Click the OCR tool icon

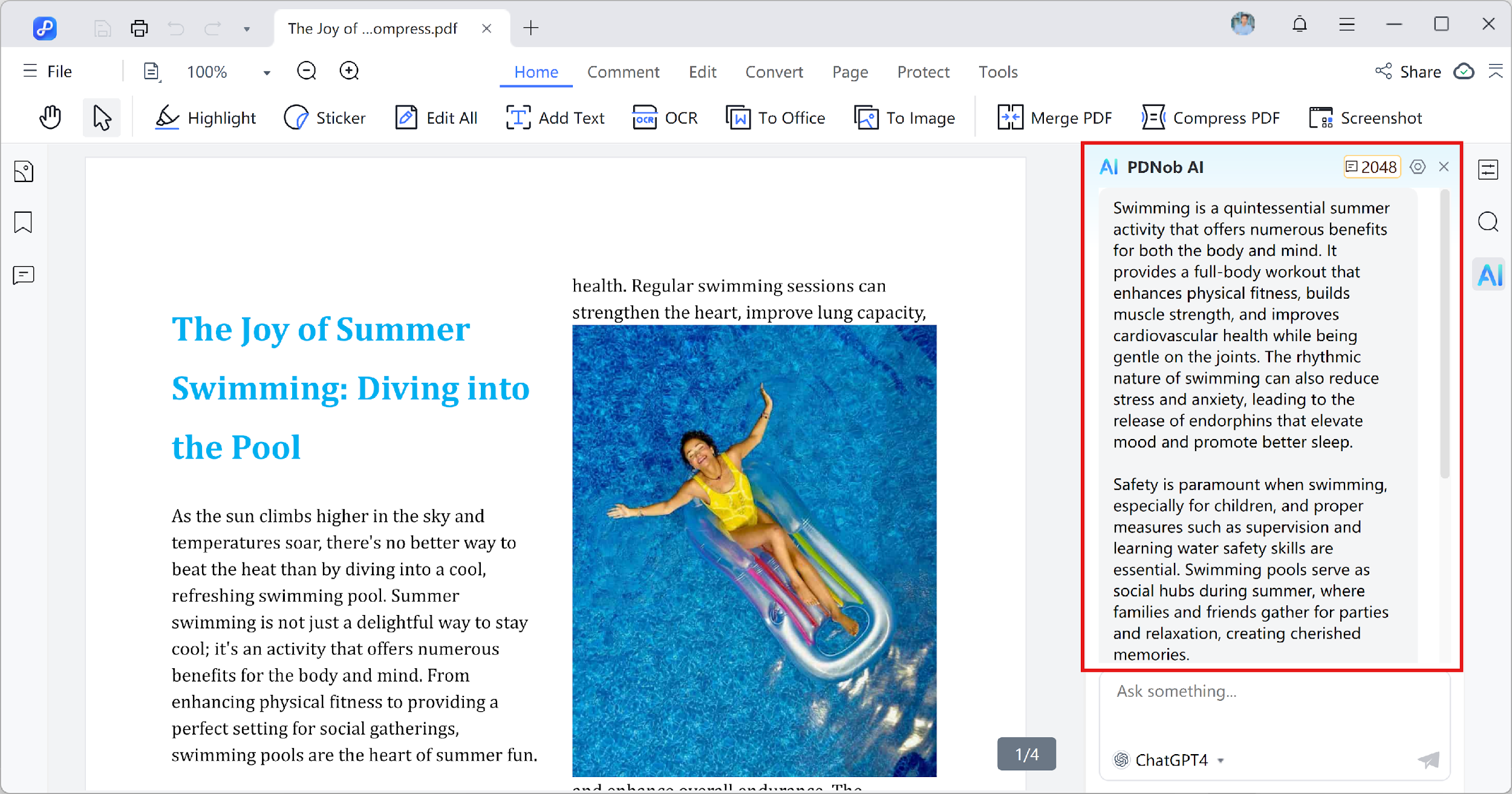pos(645,117)
